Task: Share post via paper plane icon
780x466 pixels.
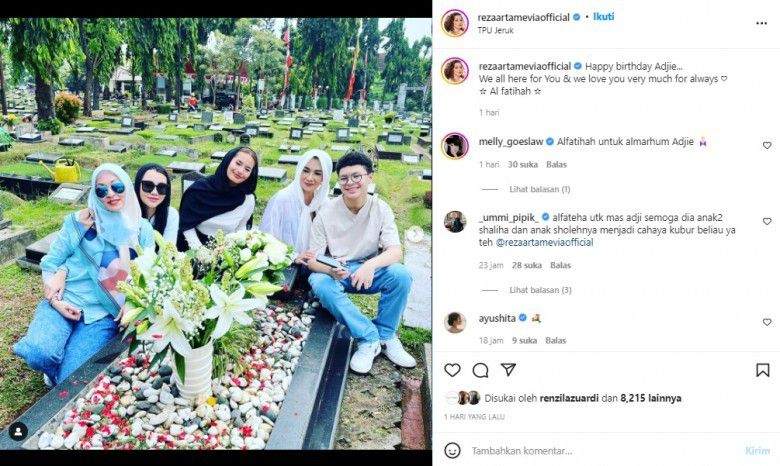Action: 508,370
